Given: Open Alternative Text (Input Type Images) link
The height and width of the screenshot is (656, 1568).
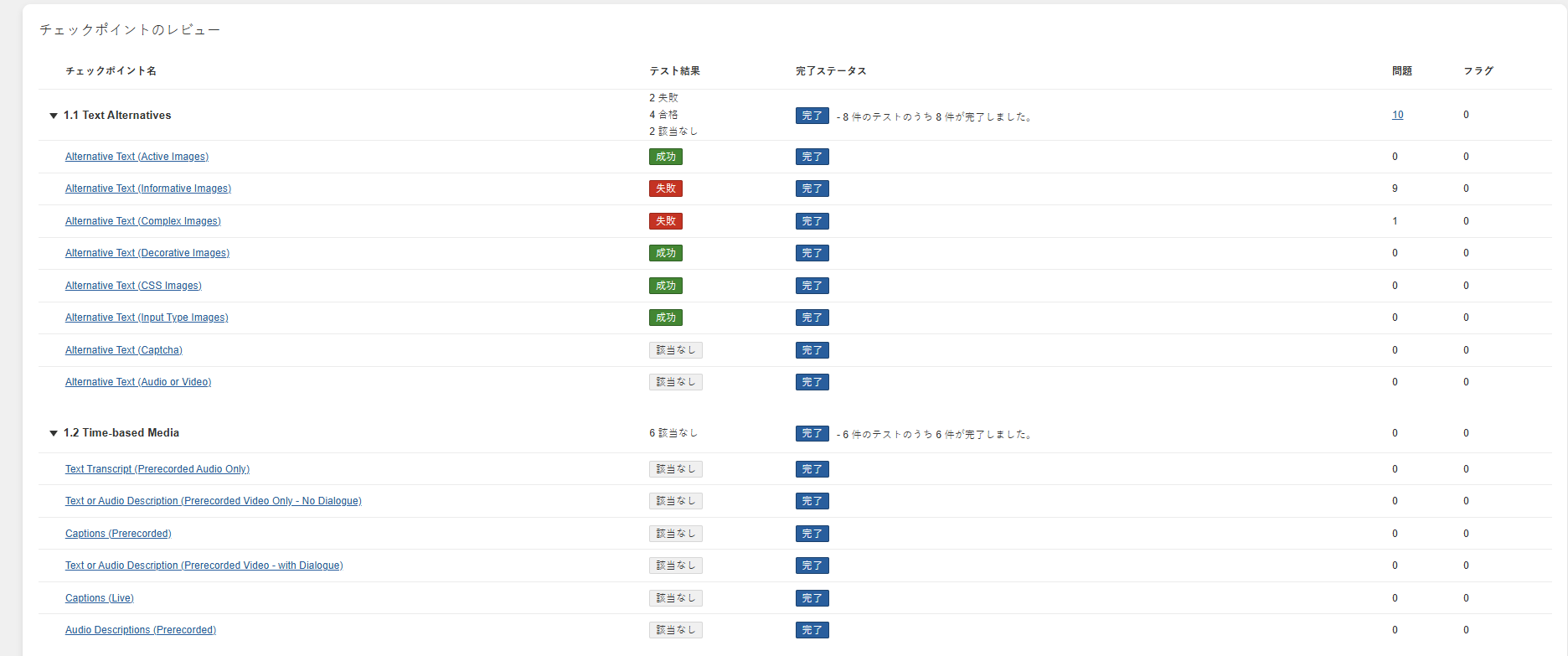Looking at the screenshot, I should point(147,318).
